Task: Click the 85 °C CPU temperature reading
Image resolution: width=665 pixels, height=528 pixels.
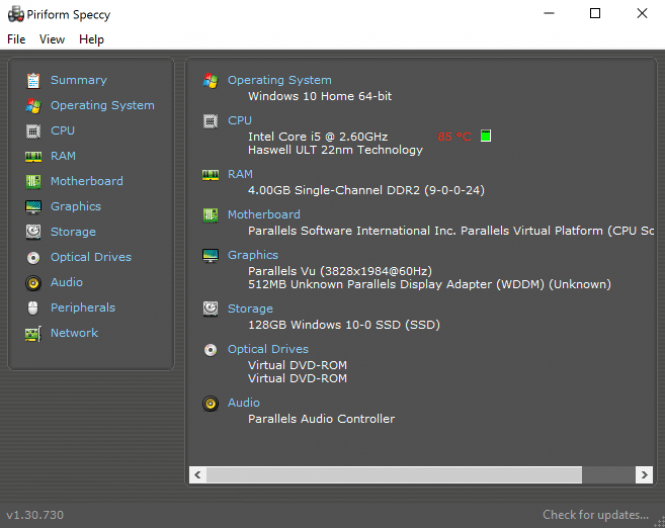Action: 454,137
